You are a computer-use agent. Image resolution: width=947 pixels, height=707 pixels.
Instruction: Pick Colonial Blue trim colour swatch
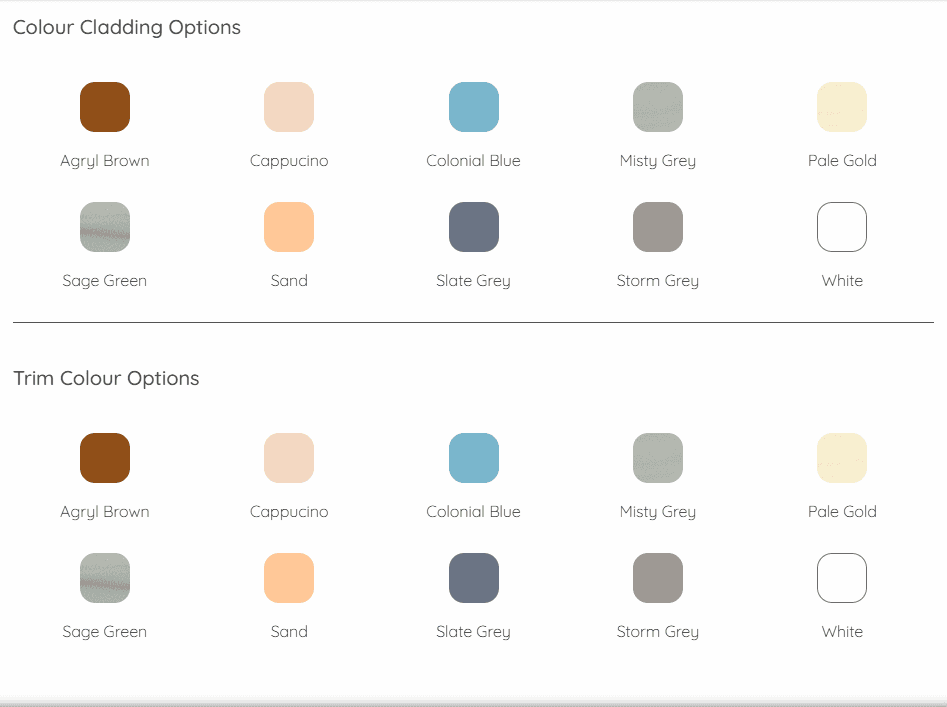point(474,458)
